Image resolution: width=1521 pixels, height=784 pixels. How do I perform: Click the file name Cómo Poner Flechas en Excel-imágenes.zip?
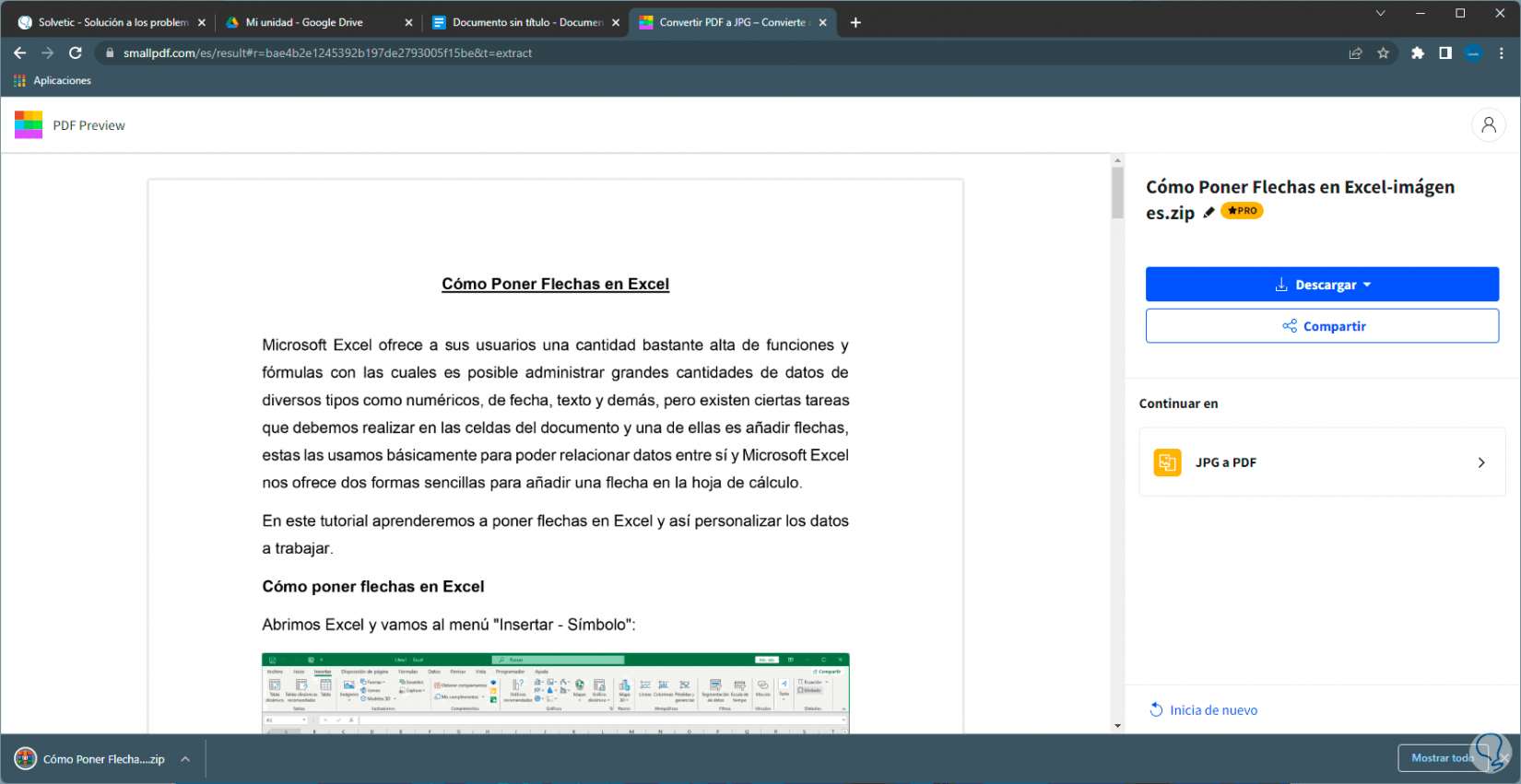coord(1300,200)
